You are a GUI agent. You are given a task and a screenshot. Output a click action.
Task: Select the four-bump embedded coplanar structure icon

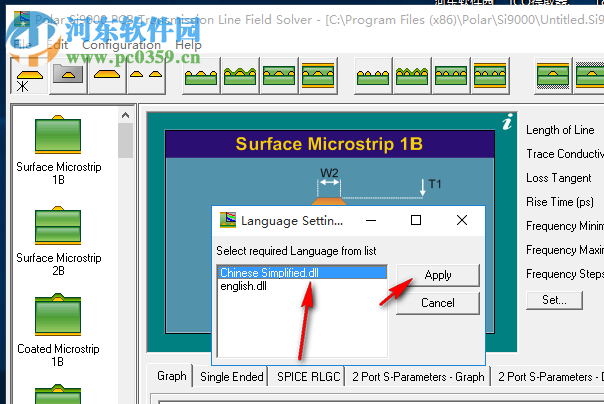(451, 75)
